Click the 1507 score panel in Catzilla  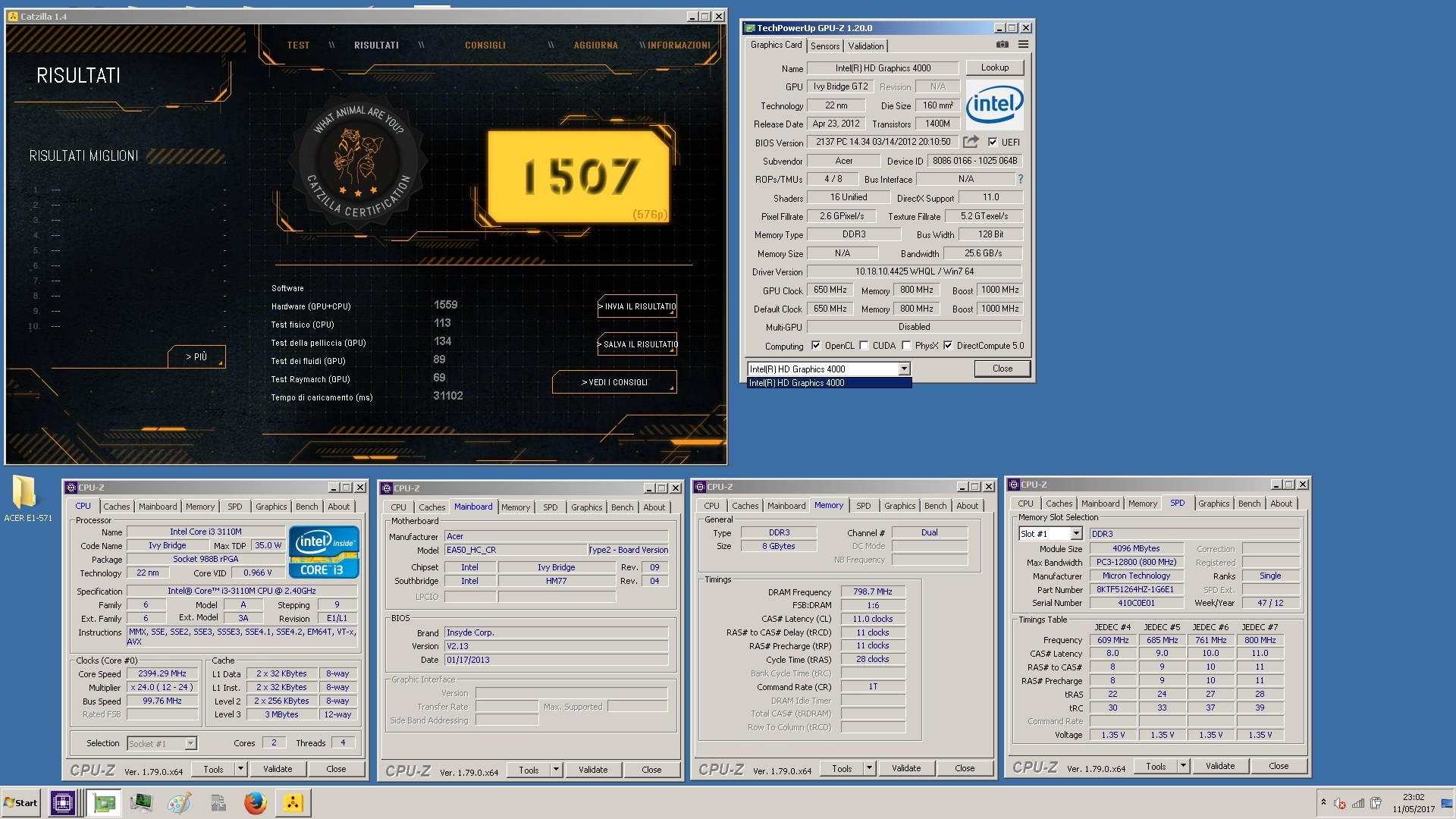578,176
